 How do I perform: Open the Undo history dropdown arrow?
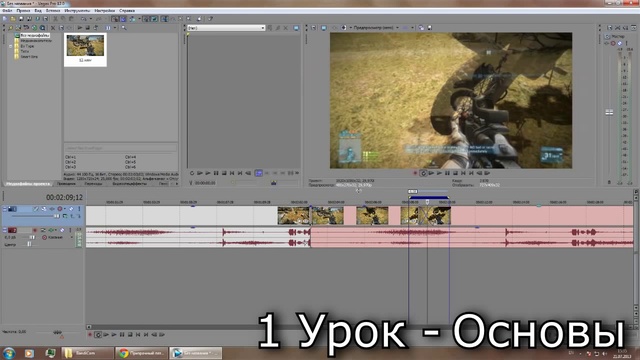tap(91, 19)
